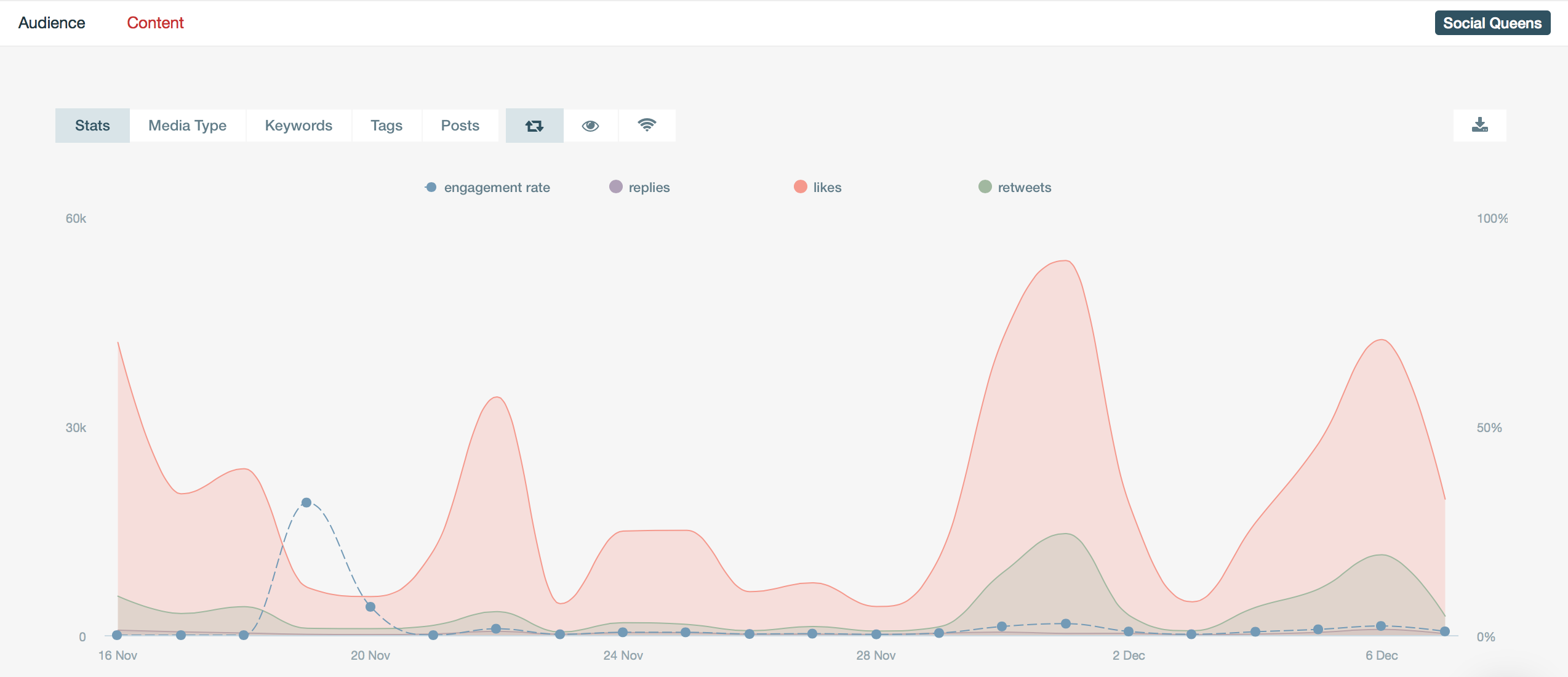This screenshot has width=1568, height=677.
Task: Click the 16 Nov engagement data point
Action: [x=117, y=635]
